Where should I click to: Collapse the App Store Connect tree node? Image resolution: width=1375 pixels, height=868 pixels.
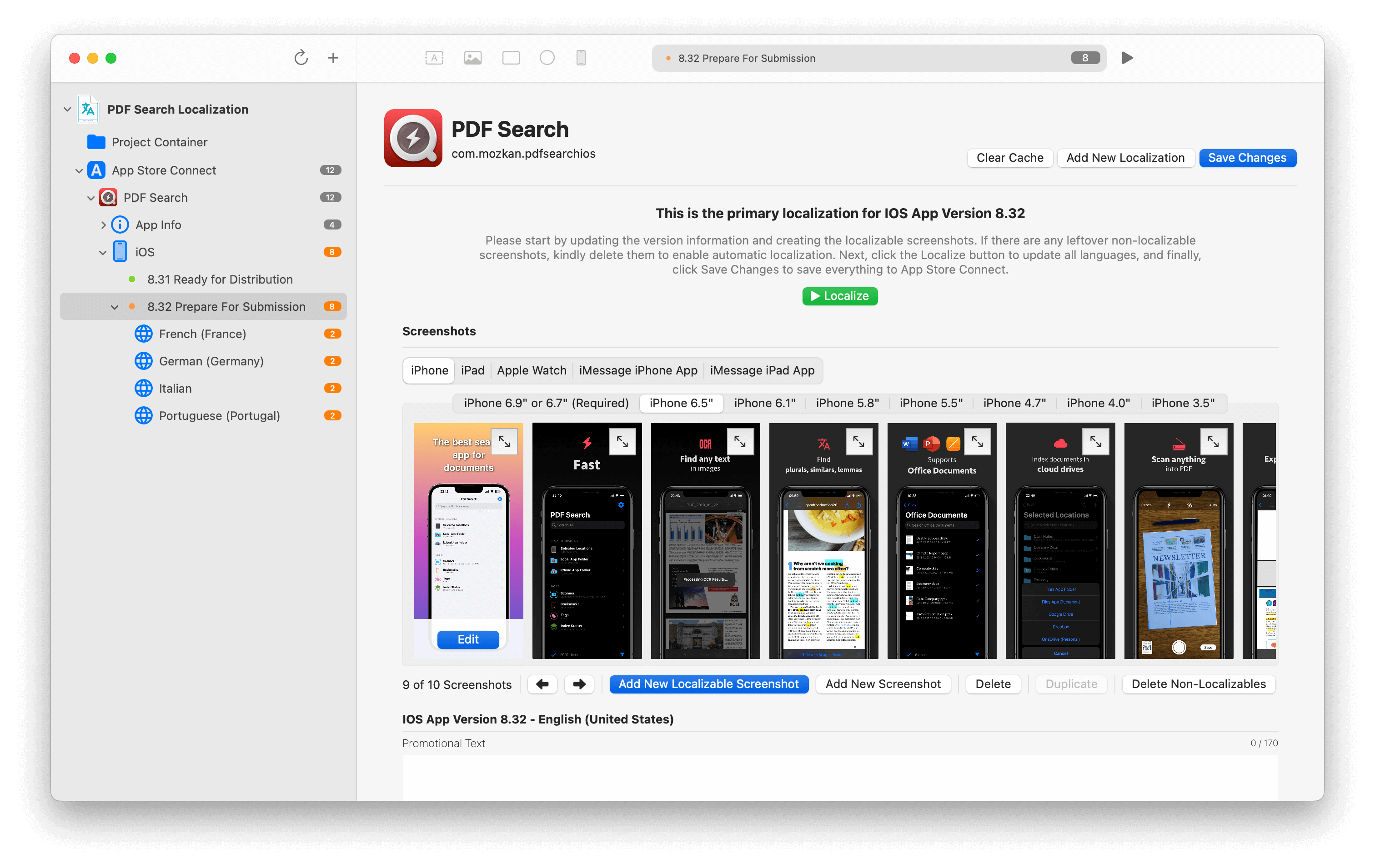point(79,170)
